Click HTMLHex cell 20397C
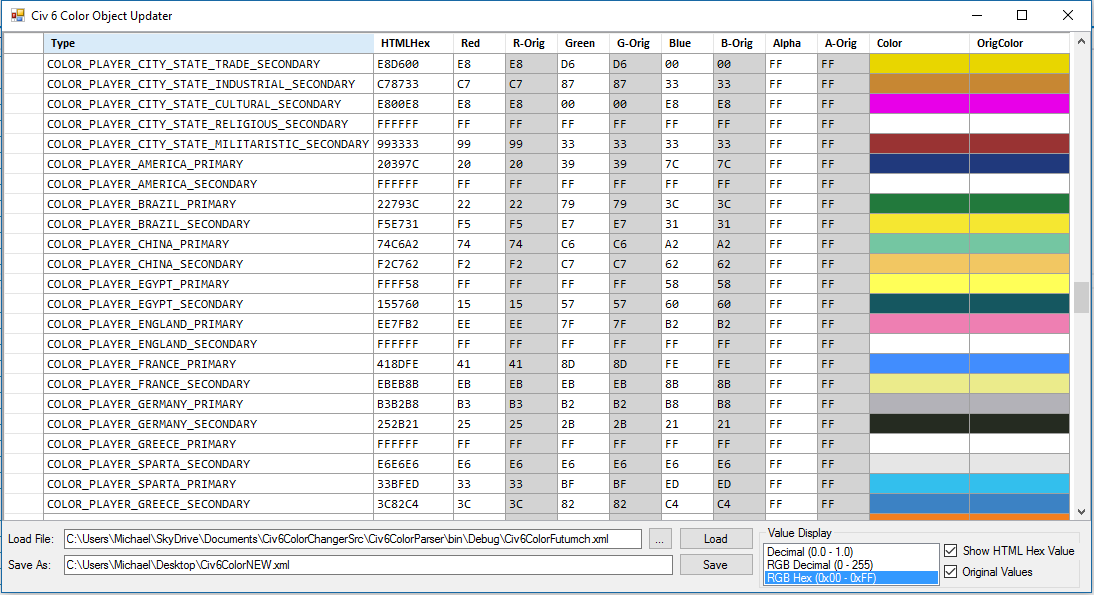1094x595 pixels. (413, 164)
